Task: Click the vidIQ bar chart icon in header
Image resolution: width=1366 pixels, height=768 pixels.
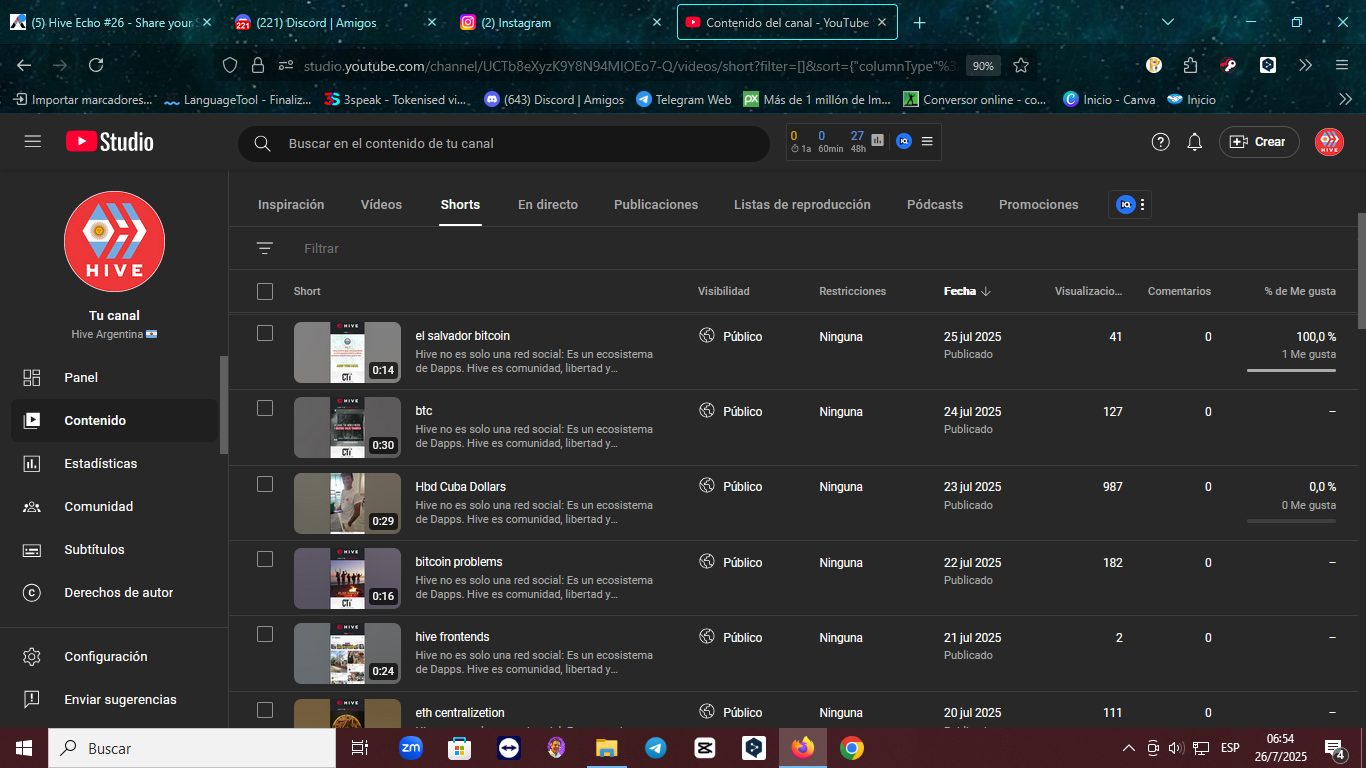Action: [x=878, y=141]
